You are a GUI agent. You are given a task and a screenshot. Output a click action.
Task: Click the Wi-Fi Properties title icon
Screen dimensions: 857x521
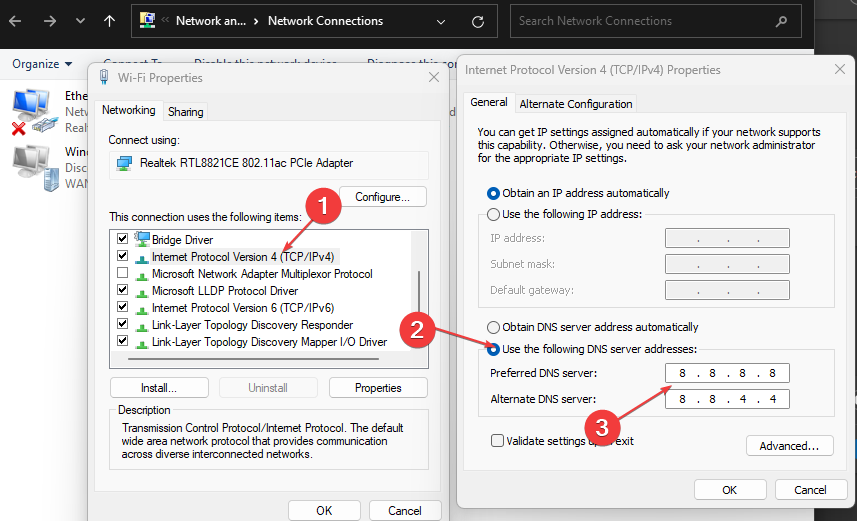(x=104, y=77)
